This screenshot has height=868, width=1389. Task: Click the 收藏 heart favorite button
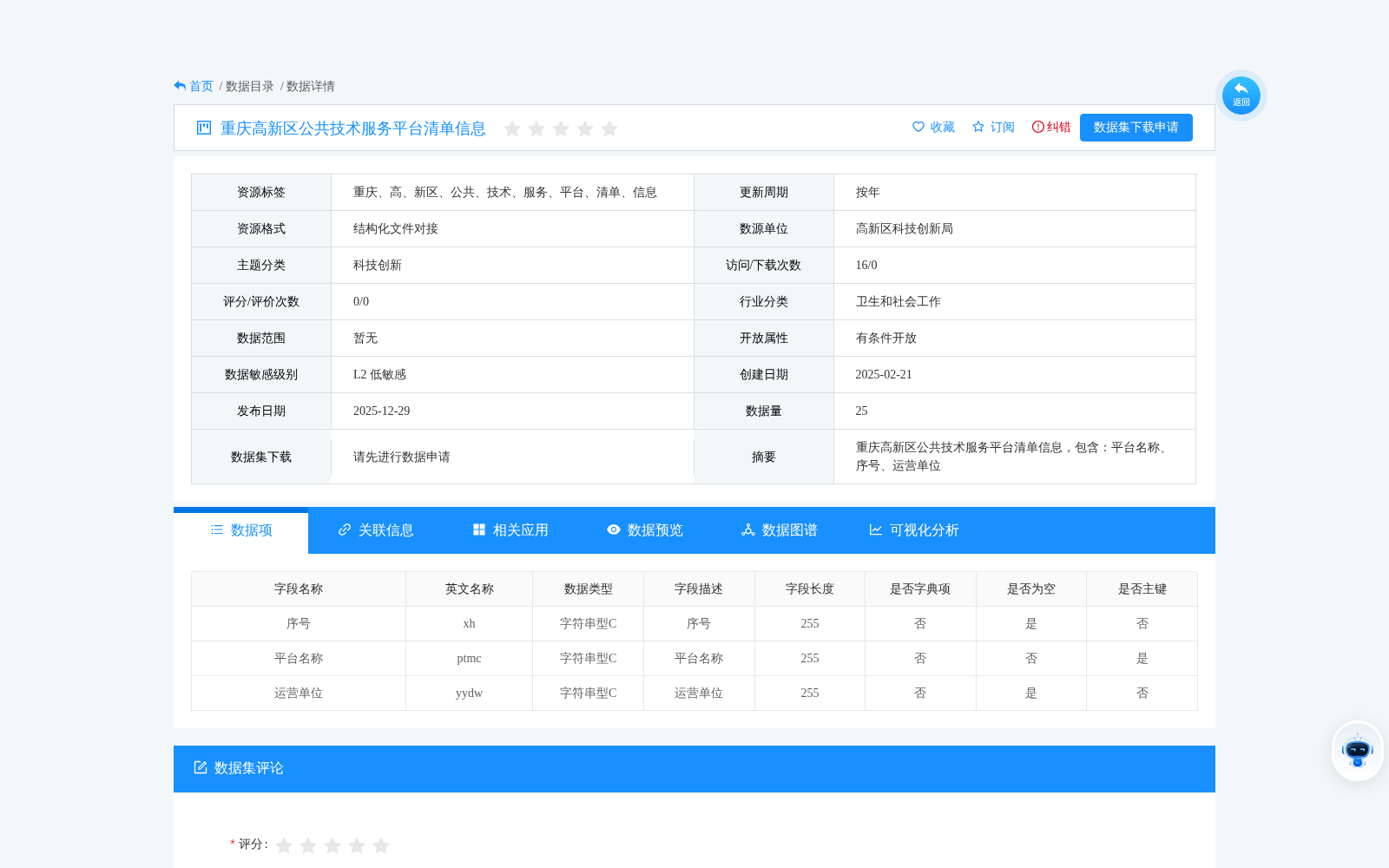933,127
